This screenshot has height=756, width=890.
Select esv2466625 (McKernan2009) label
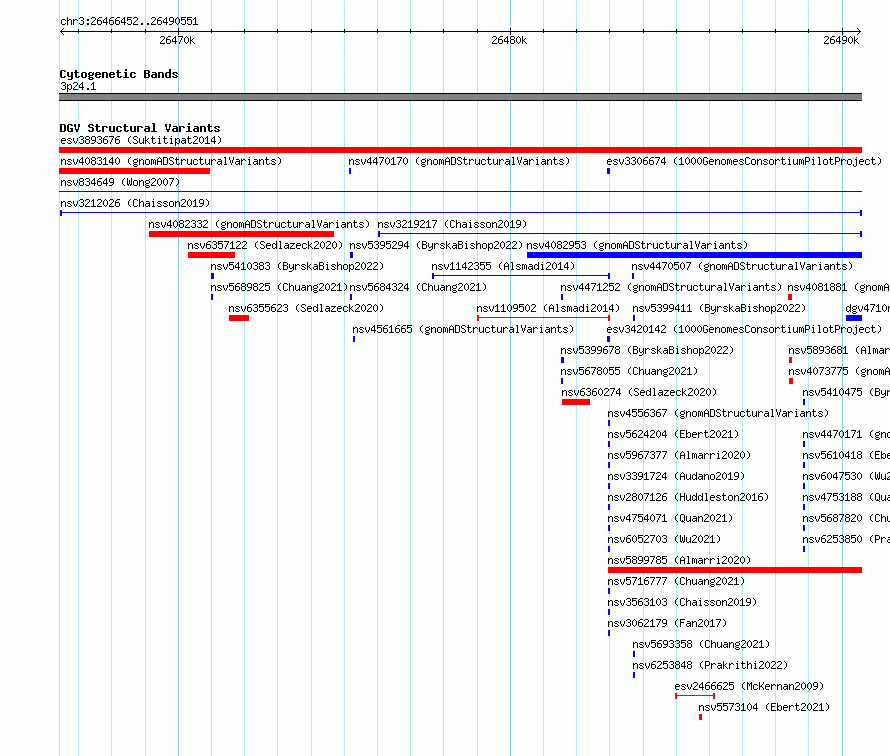point(749,686)
